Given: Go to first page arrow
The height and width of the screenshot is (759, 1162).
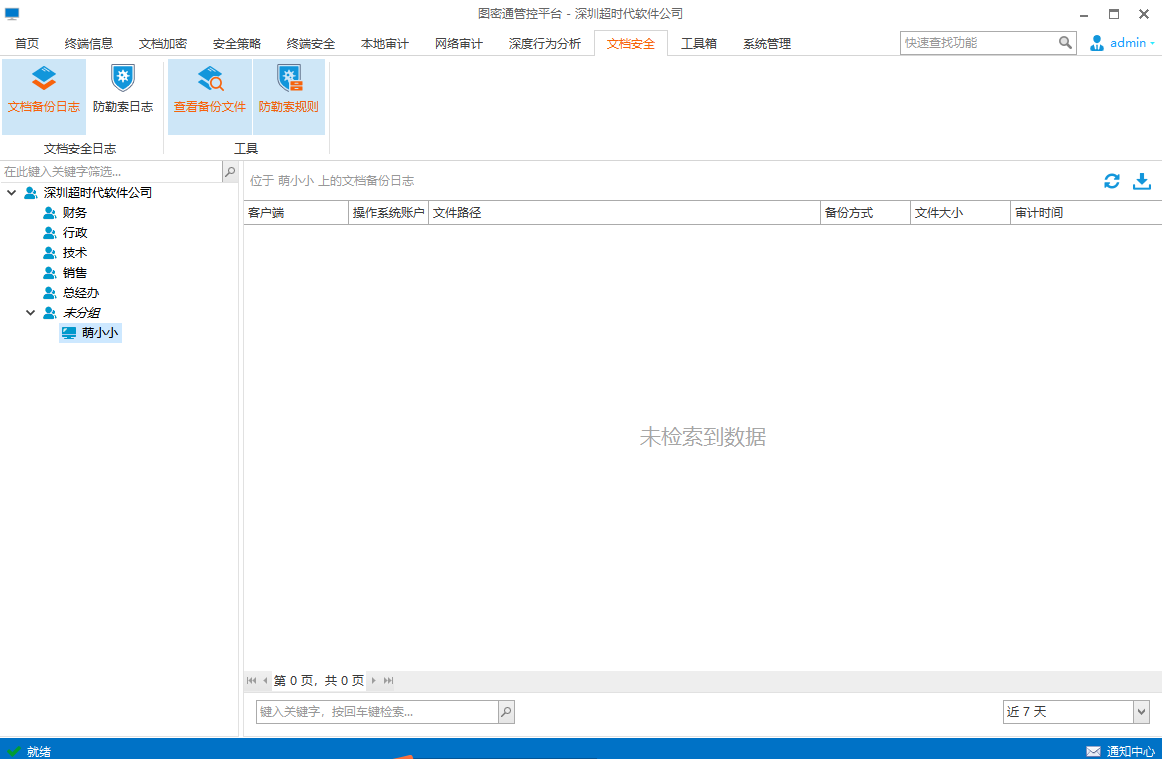Looking at the screenshot, I should pos(251,680).
